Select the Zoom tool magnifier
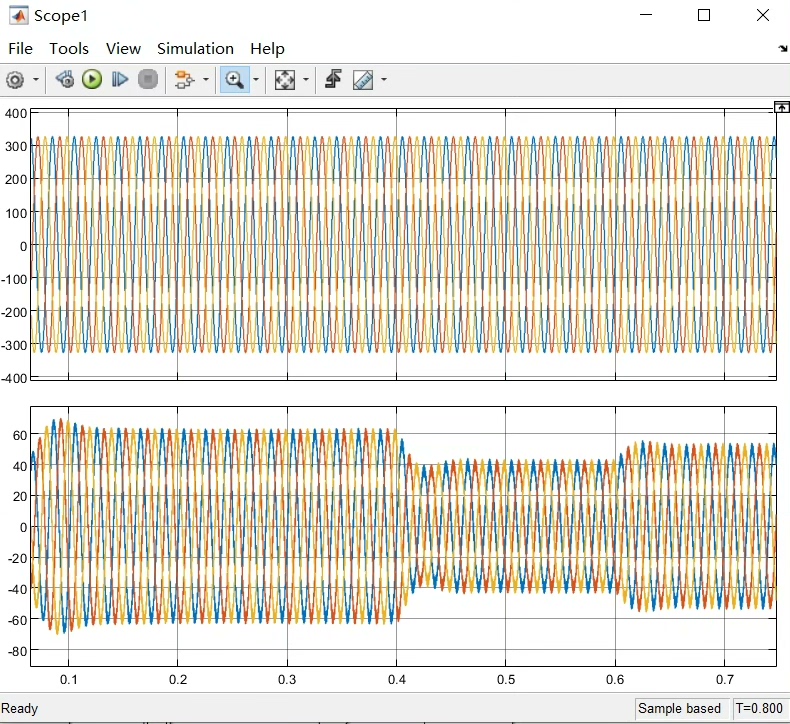790x724 pixels. (234, 80)
